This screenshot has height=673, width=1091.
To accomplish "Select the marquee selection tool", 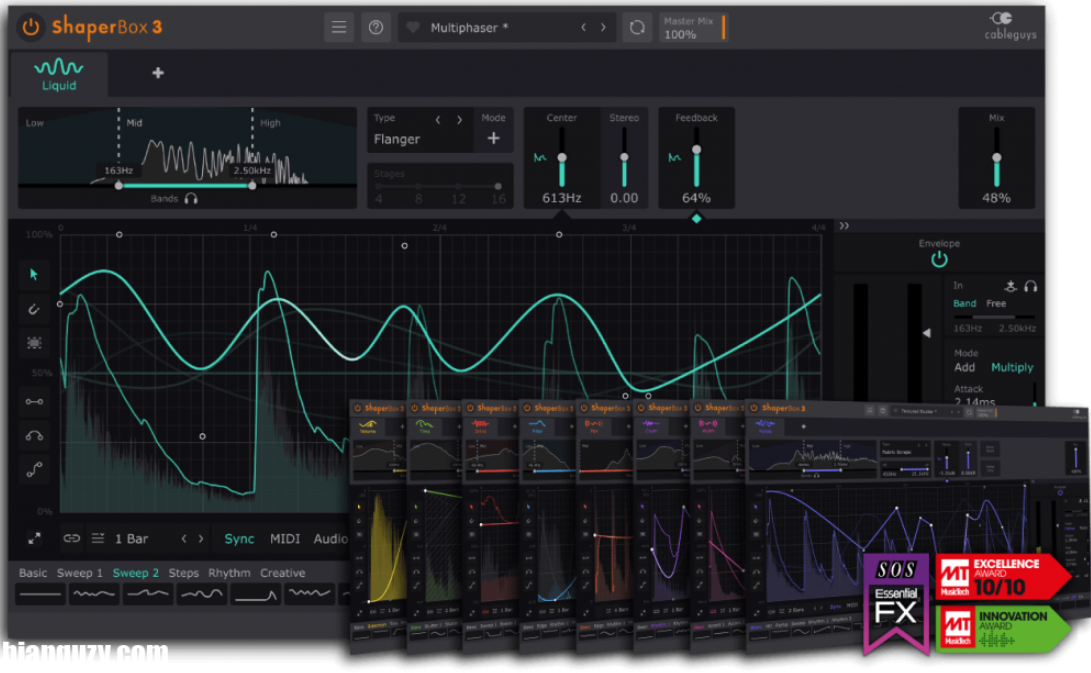I will click(x=34, y=343).
